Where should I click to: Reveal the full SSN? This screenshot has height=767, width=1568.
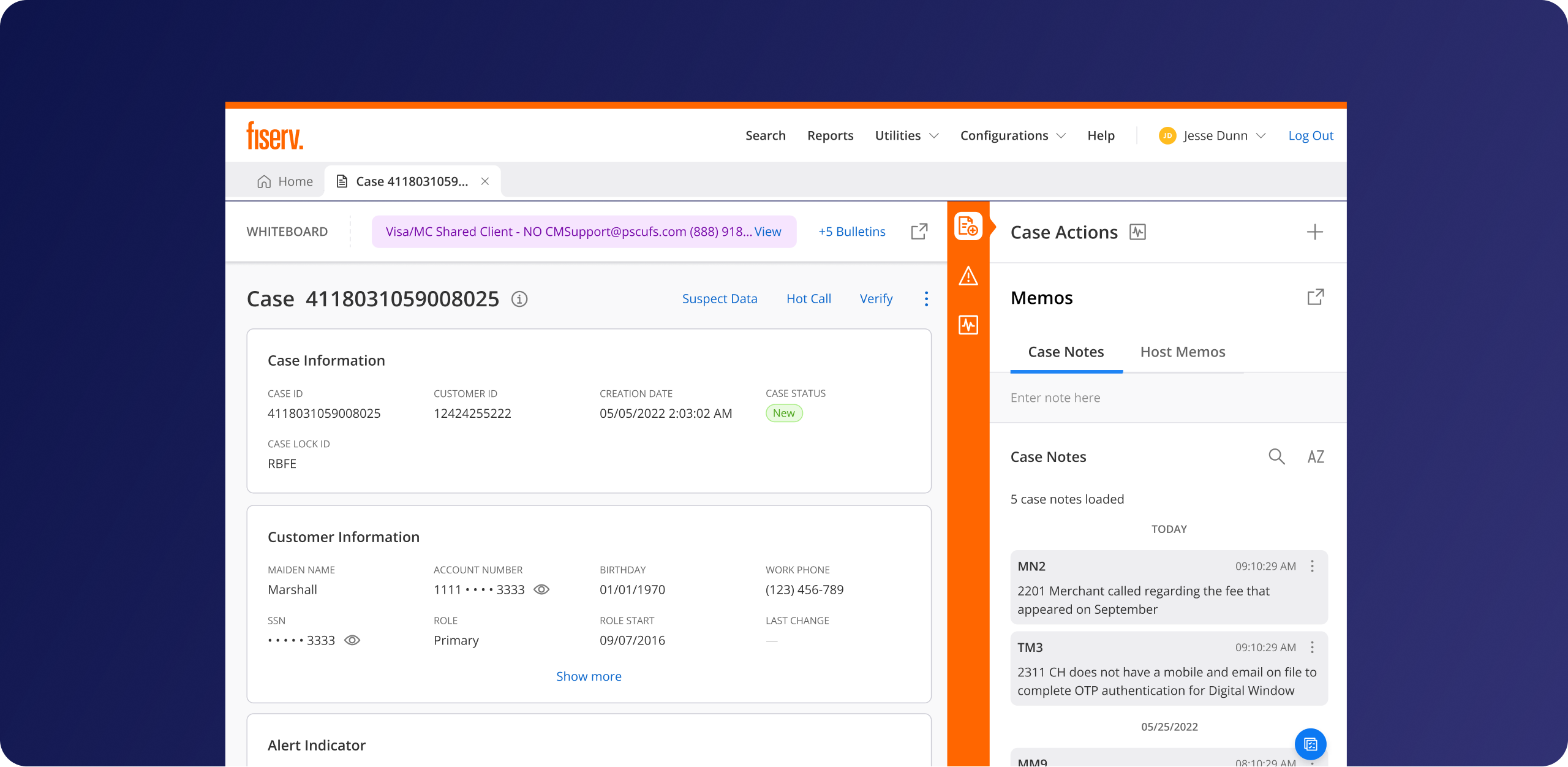coord(352,640)
